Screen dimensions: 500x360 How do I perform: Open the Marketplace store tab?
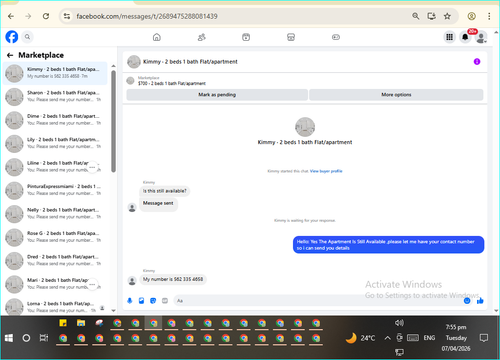tap(291, 37)
